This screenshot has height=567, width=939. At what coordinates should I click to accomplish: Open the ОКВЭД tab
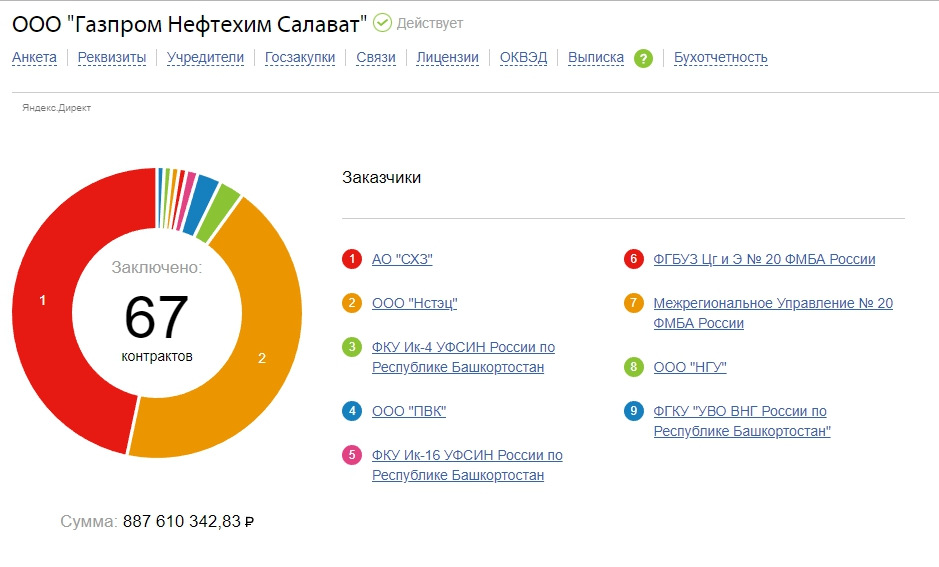click(523, 57)
